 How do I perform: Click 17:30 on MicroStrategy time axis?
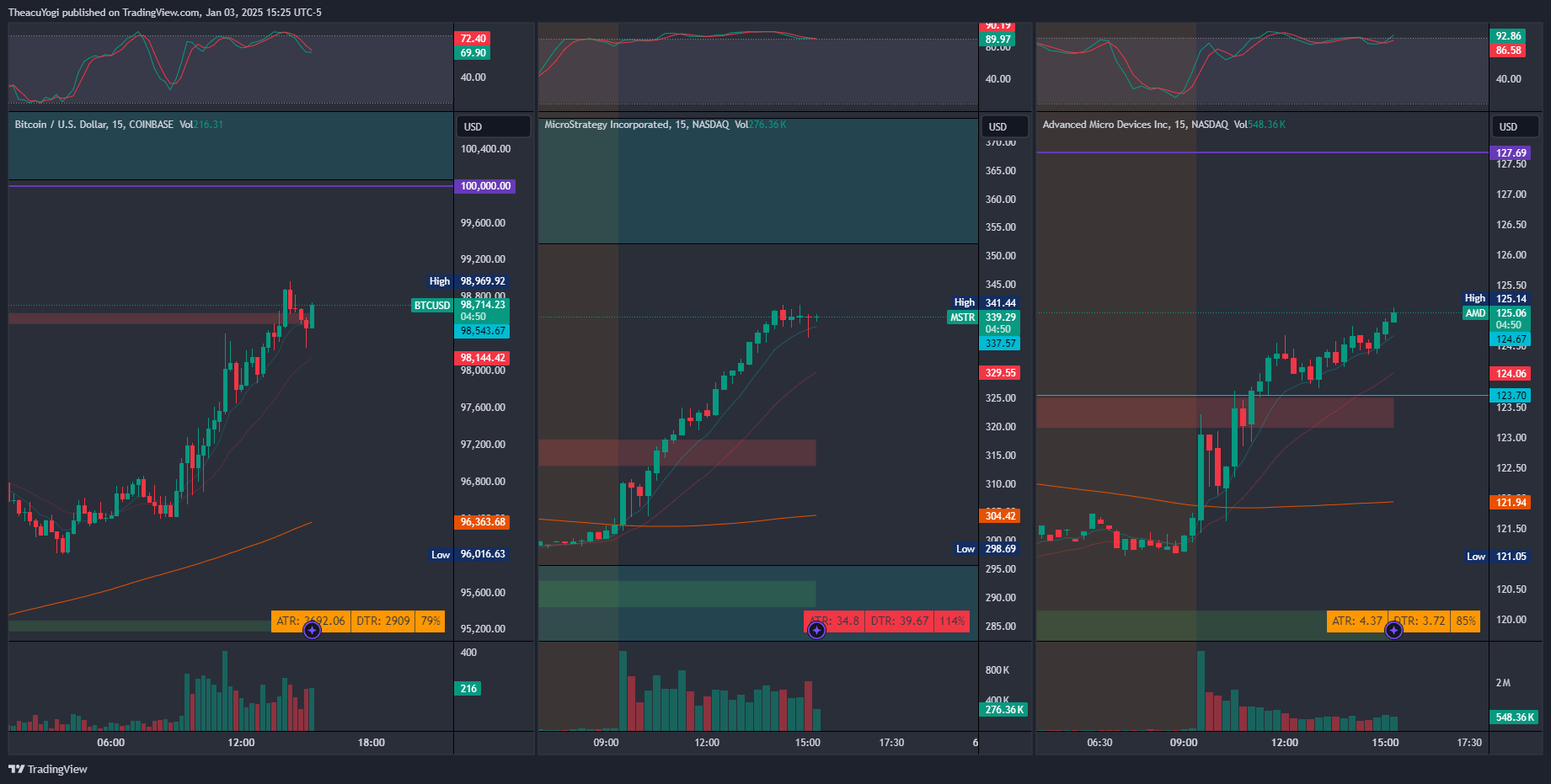coord(891,743)
